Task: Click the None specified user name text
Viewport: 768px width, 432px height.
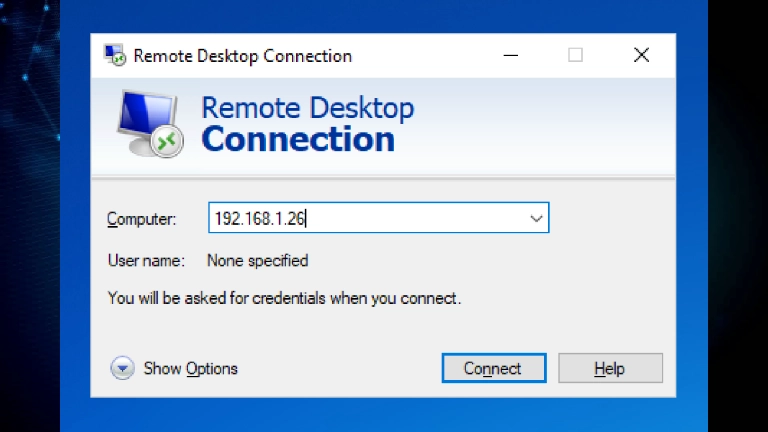Action: pos(258,261)
